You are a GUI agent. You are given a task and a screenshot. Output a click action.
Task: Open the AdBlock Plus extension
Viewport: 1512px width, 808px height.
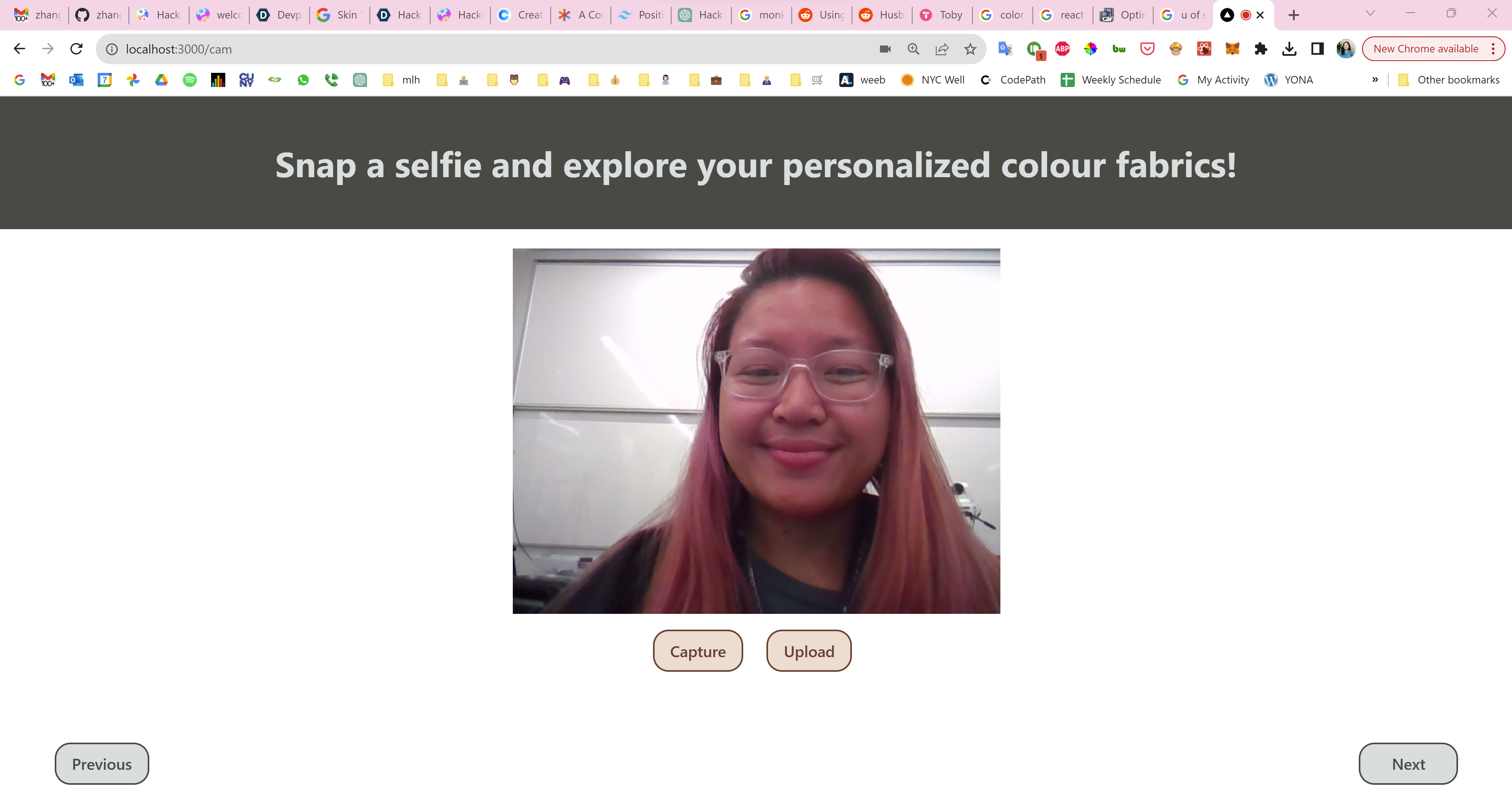(x=1062, y=49)
